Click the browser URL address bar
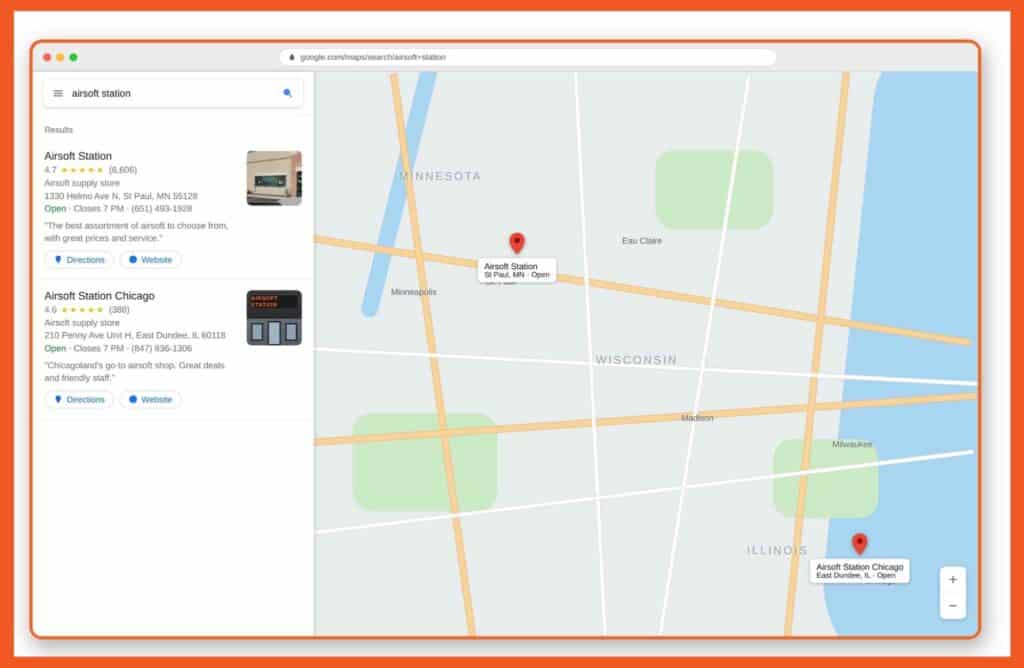 [528, 57]
